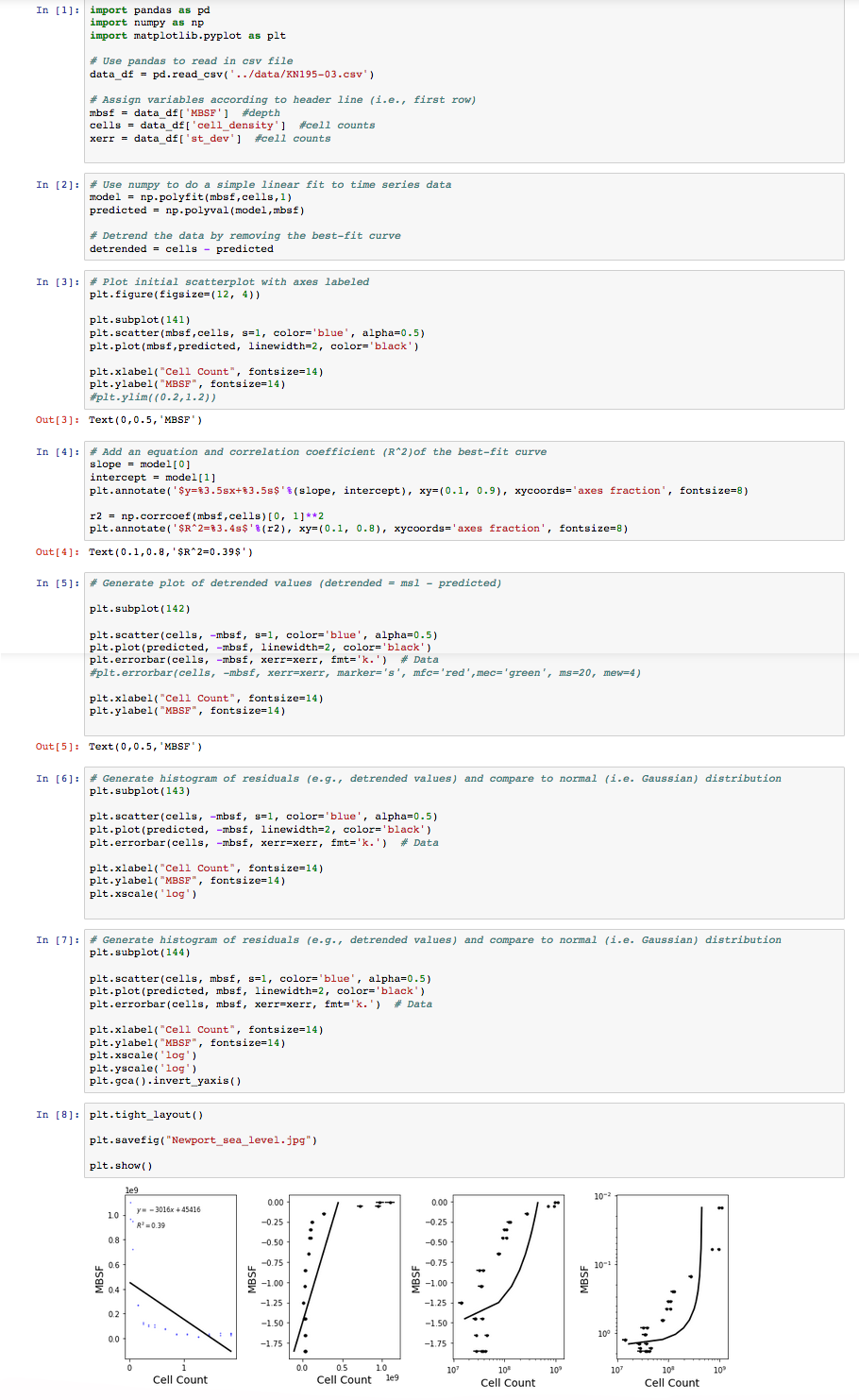Select the In [1] cell prompt

pyautogui.click(x=58, y=10)
